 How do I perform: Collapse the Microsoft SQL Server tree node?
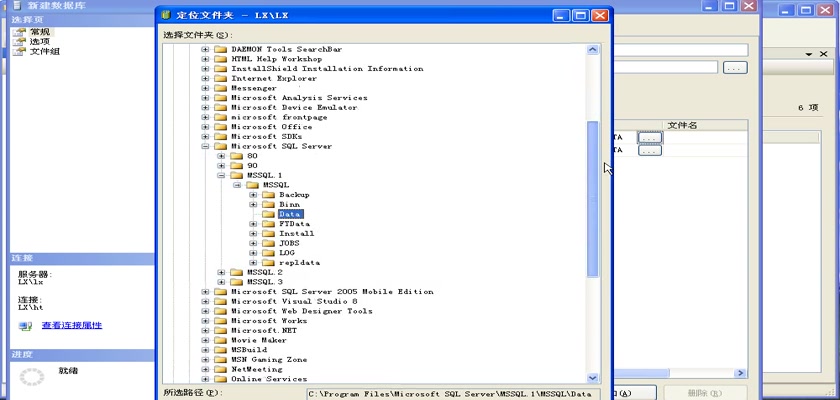(206, 147)
